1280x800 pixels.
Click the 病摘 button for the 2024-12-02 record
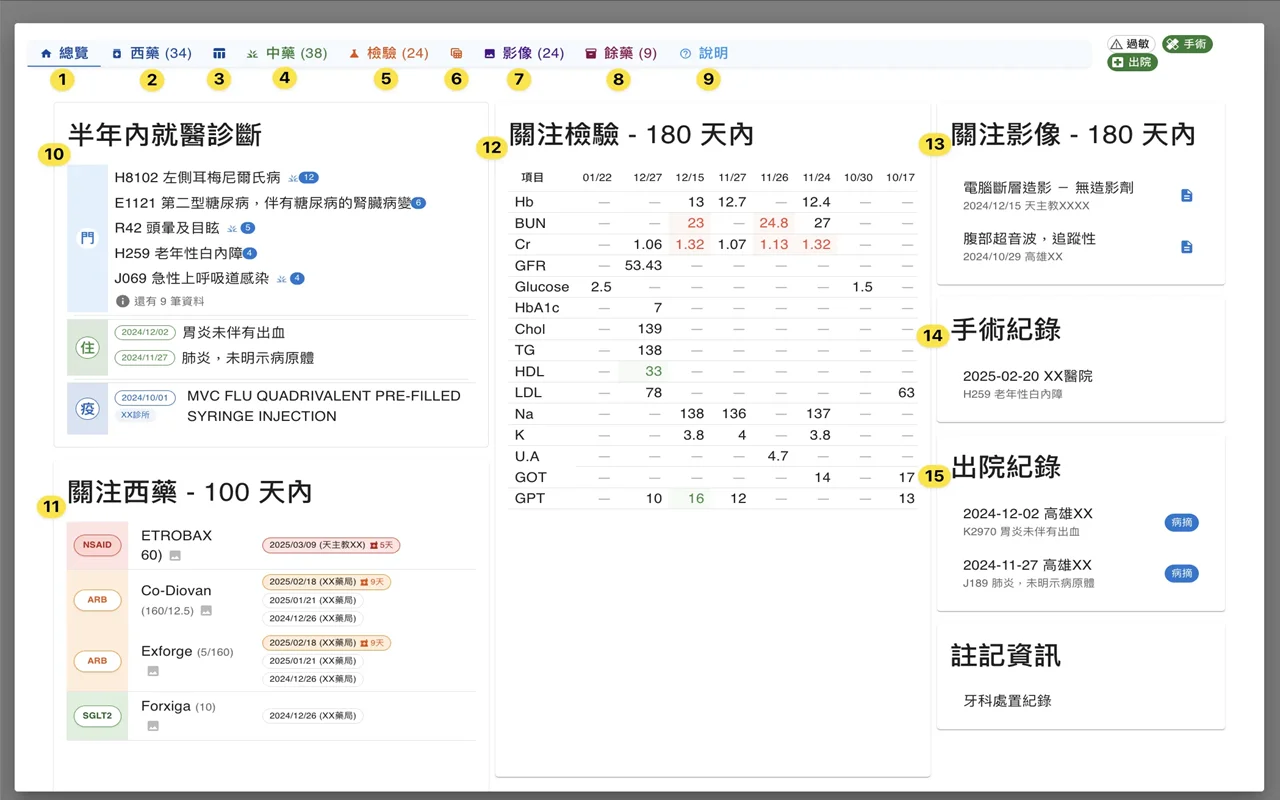tap(1181, 522)
